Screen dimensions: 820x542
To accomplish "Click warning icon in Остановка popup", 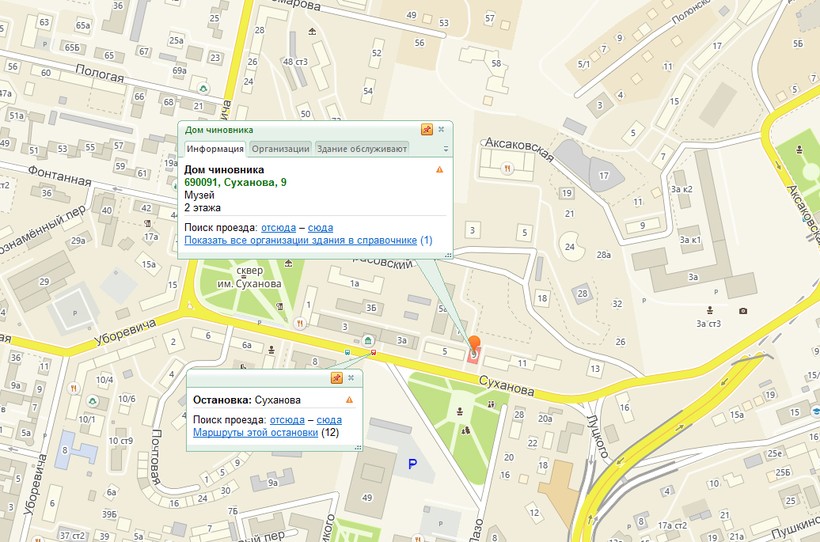I will coord(349,400).
